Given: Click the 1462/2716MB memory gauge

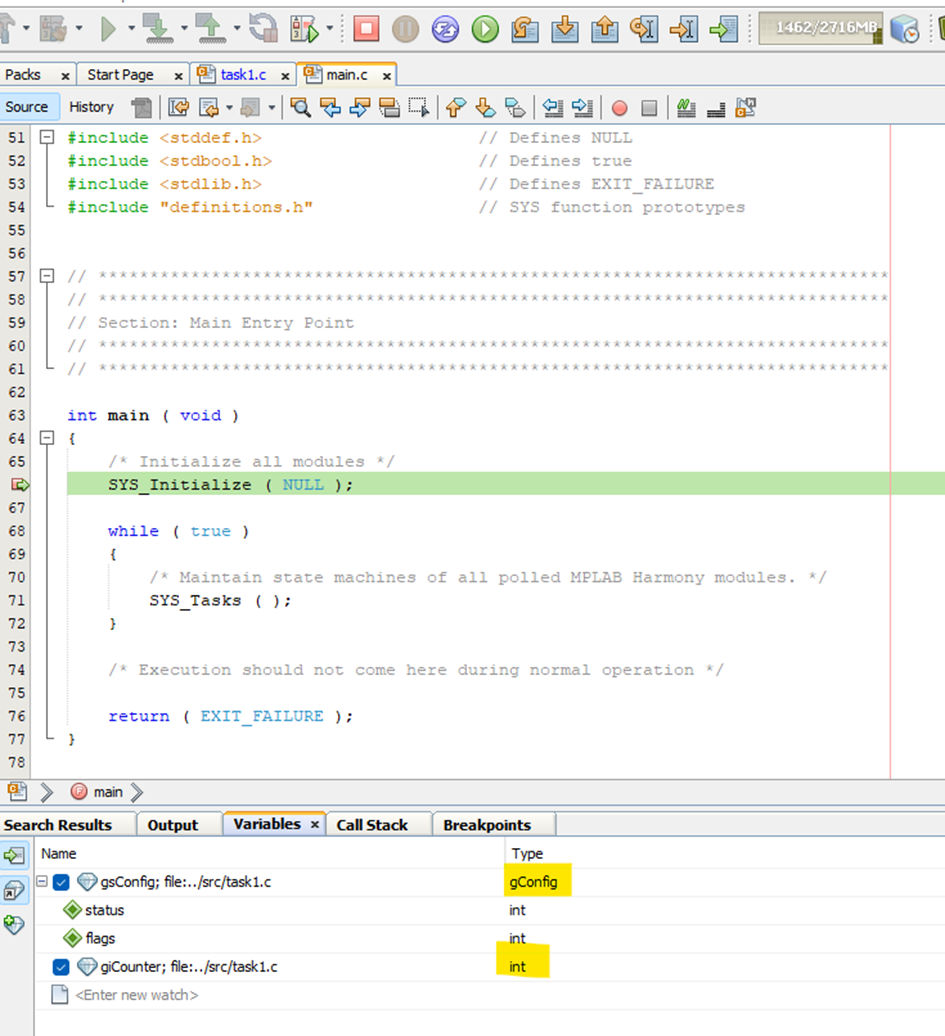Looking at the screenshot, I should [820, 28].
